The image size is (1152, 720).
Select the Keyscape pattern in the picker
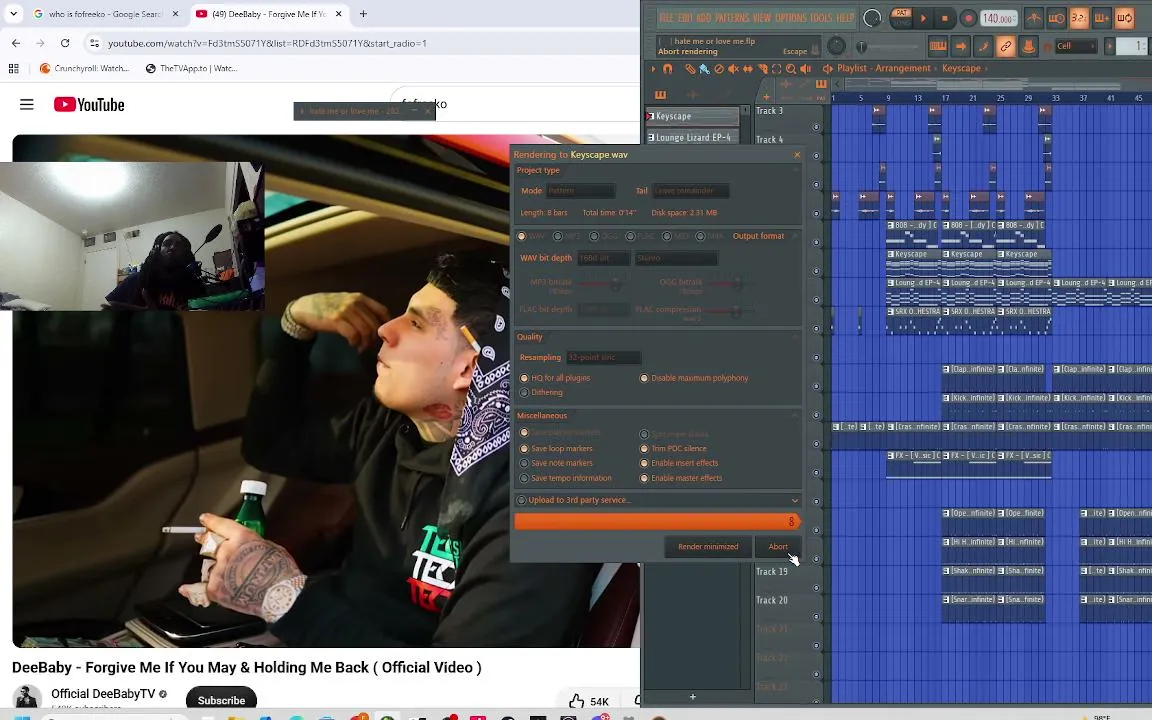(x=692, y=116)
